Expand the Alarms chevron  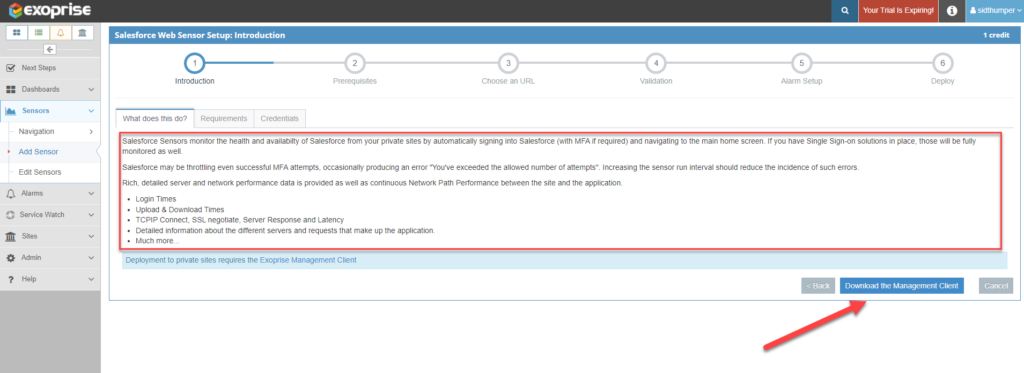(91, 193)
